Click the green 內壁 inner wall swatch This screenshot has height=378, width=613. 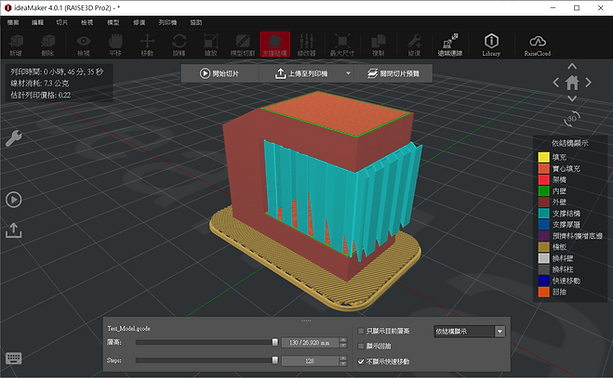coord(544,191)
